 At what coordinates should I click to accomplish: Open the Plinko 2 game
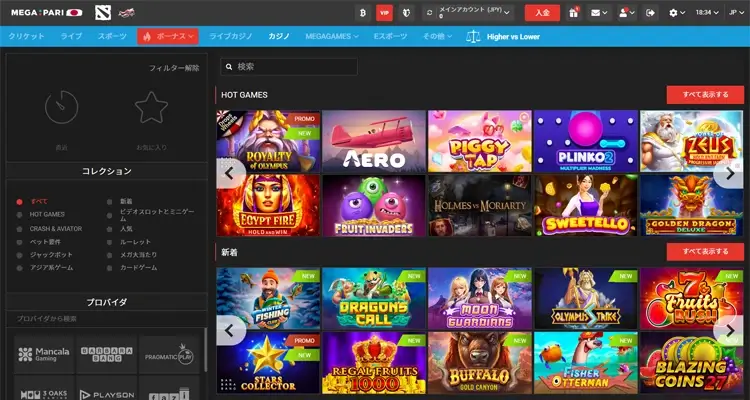[x=586, y=141]
